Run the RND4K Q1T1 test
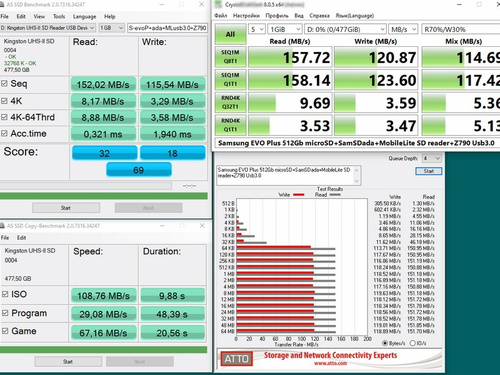 click(x=230, y=125)
